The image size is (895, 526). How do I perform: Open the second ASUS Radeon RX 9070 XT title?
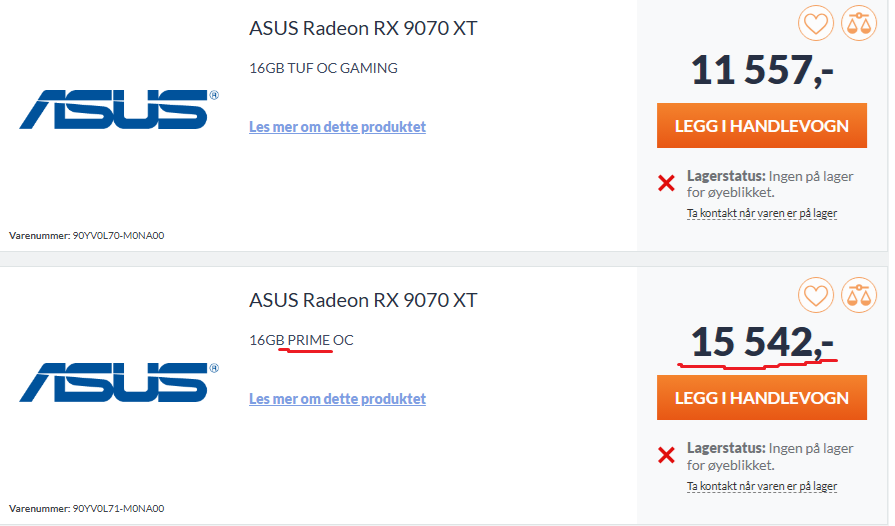363,300
